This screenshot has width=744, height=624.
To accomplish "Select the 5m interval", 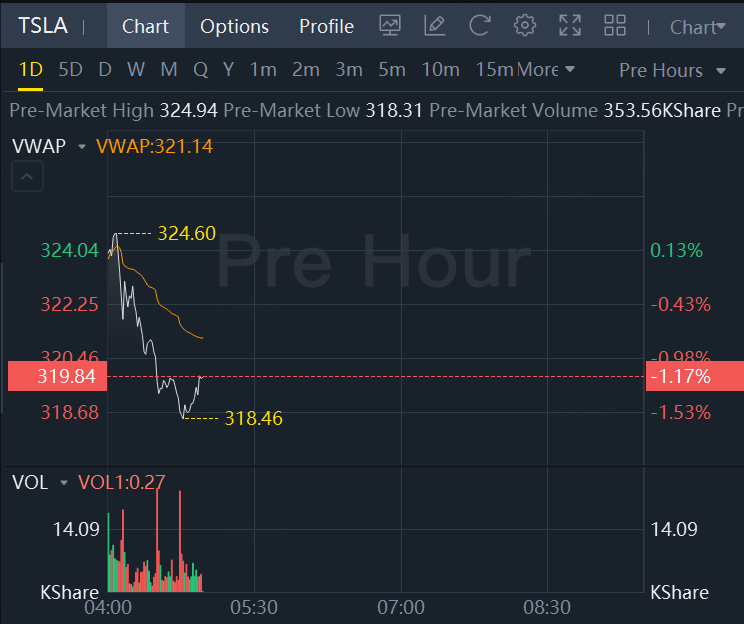I will click(391, 70).
